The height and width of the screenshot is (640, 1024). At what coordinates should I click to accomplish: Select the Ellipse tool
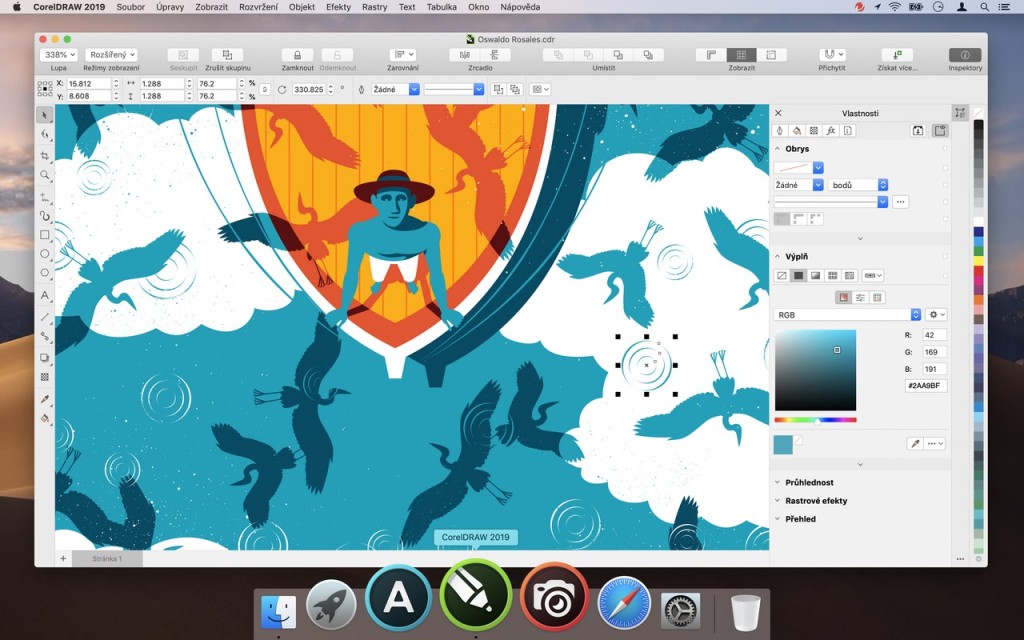click(x=44, y=253)
